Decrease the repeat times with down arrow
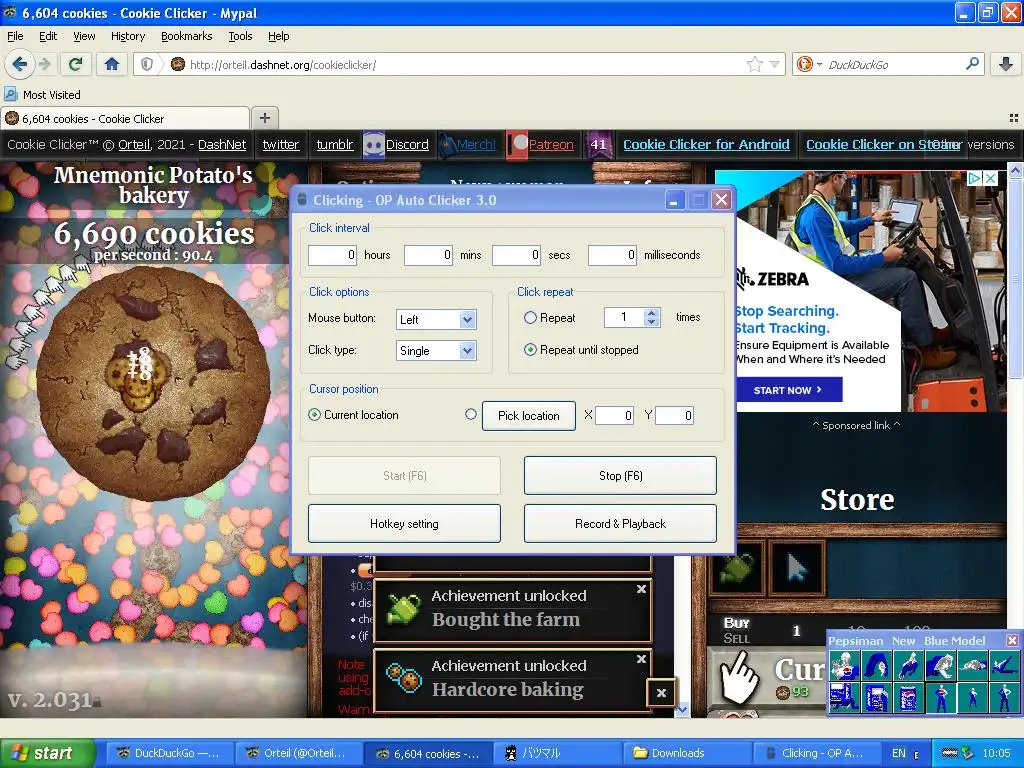Image resolution: width=1024 pixels, height=768 pixels. tap(650, 322)
